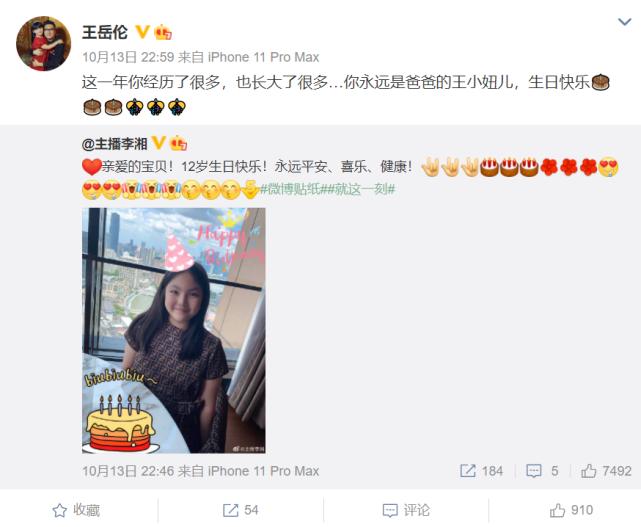Open the 评论 comment section
This screenshot has height=527, width=641.
tap(406, 510)
